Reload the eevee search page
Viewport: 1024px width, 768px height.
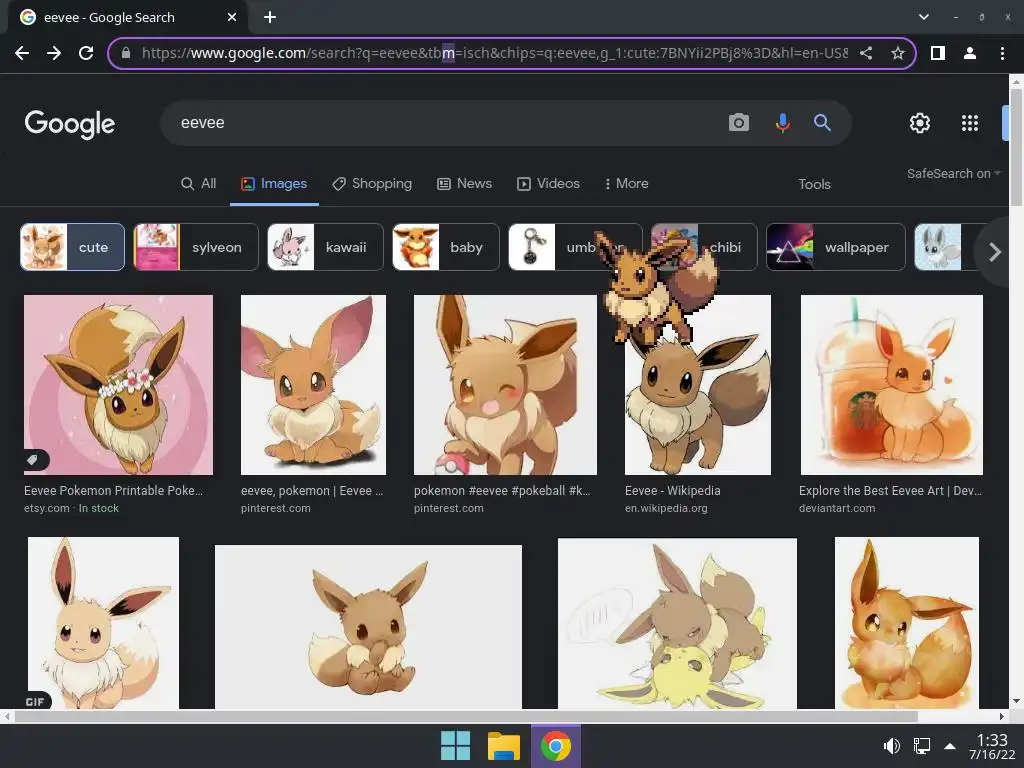click(x=86, y=53)
